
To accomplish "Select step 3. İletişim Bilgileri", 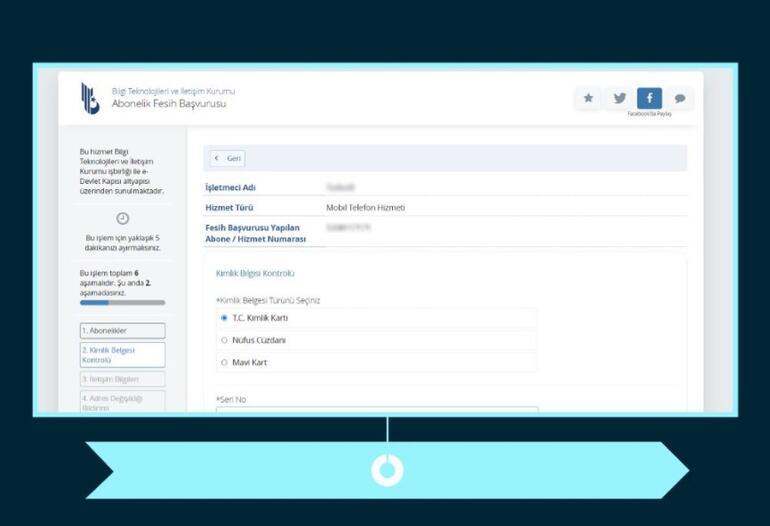I will click(122, 380).
